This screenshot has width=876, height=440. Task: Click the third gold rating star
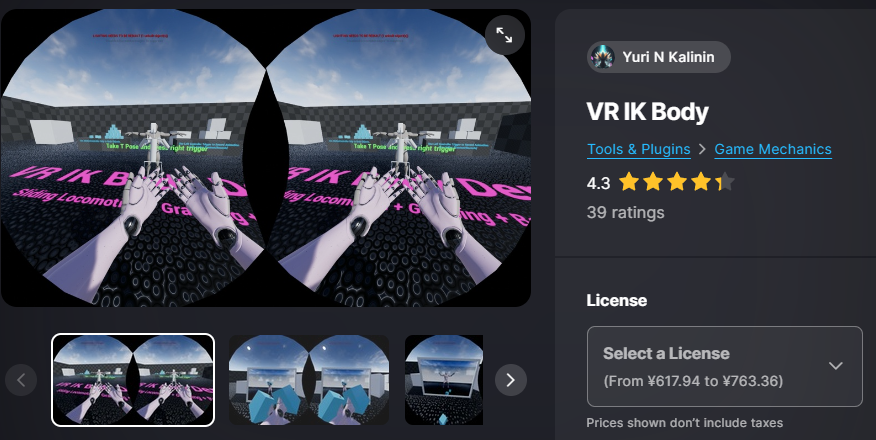pos(677,182)
